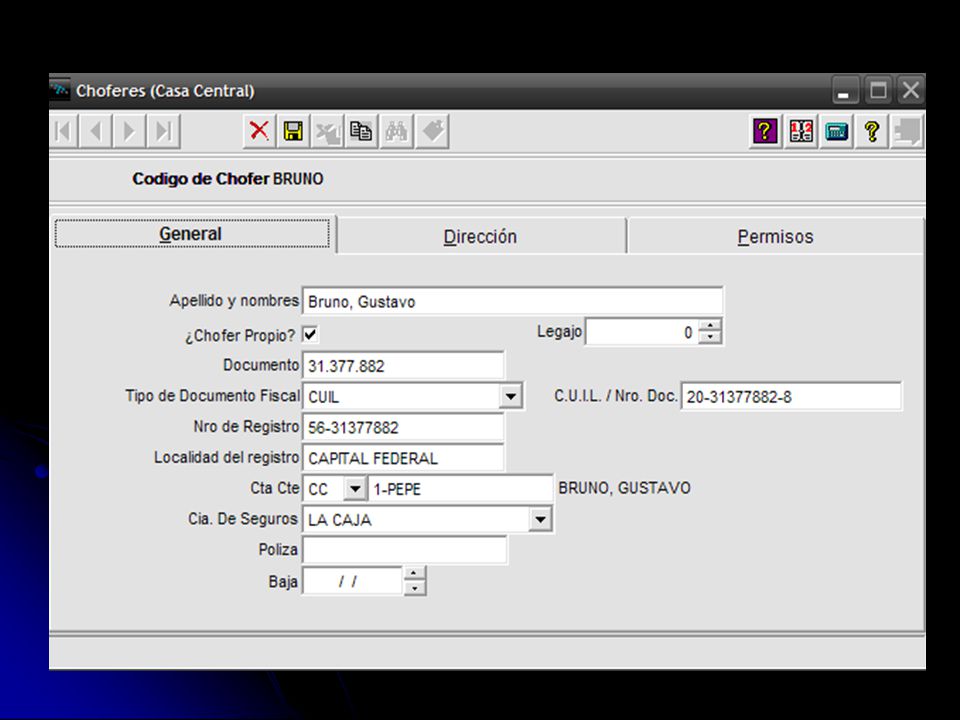Image resolution: width=960 pixels, height=720 pixels.
Task: Click the app icon in the title bar
Action: click(x=60, y=90)
